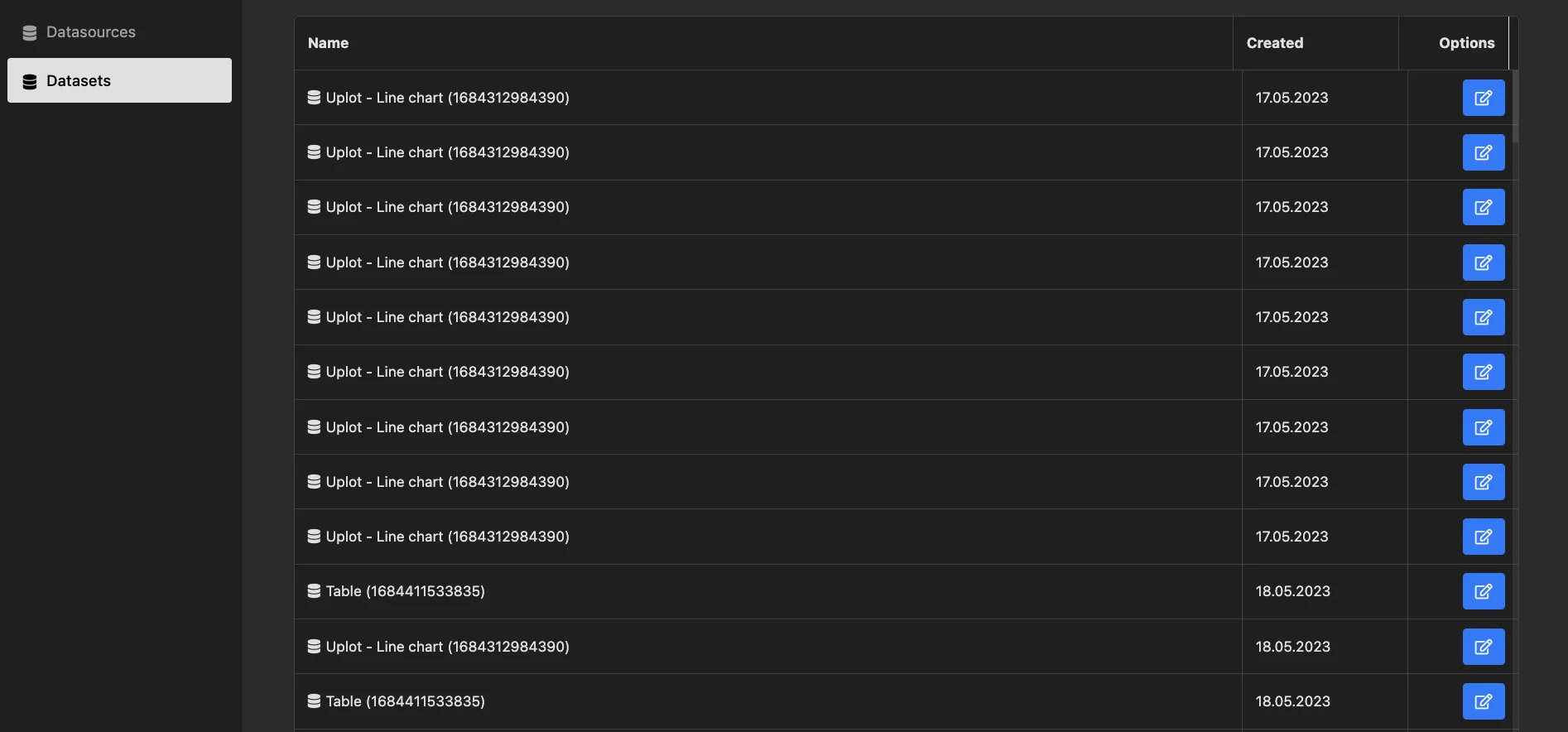Image resolution: width=1568 pixels, height=732 pixels.
Task: Open the second Uplot - Line chart name
Action: (447, 152)
